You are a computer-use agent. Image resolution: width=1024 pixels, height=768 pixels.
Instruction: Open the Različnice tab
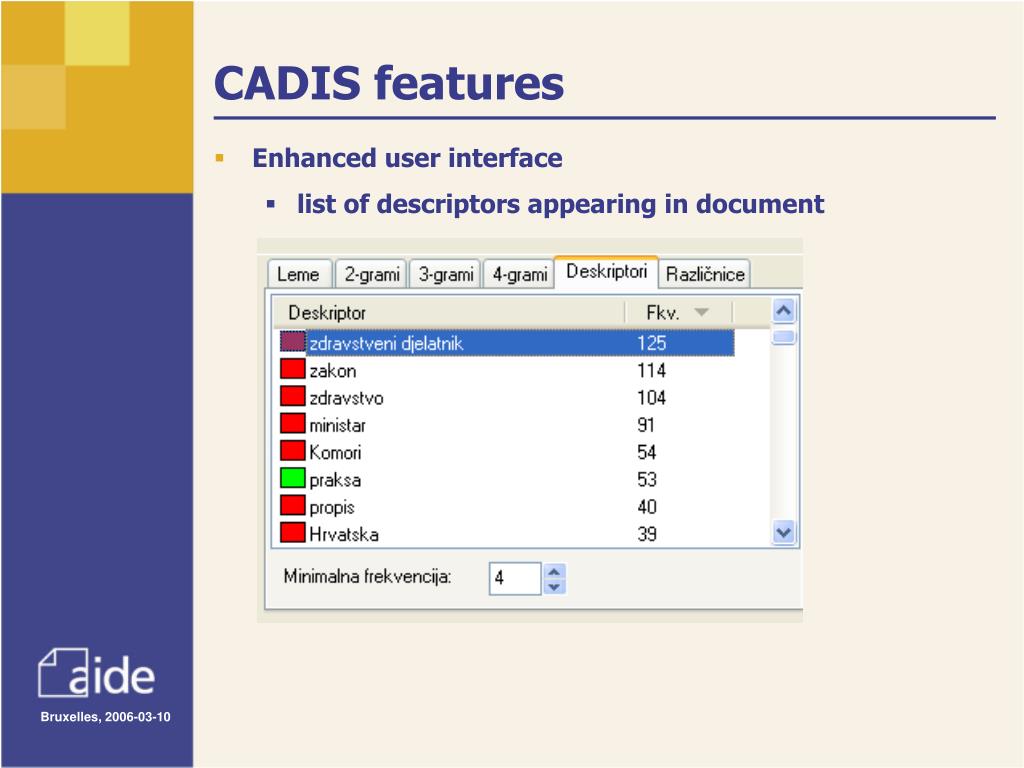tap(705, 274)
